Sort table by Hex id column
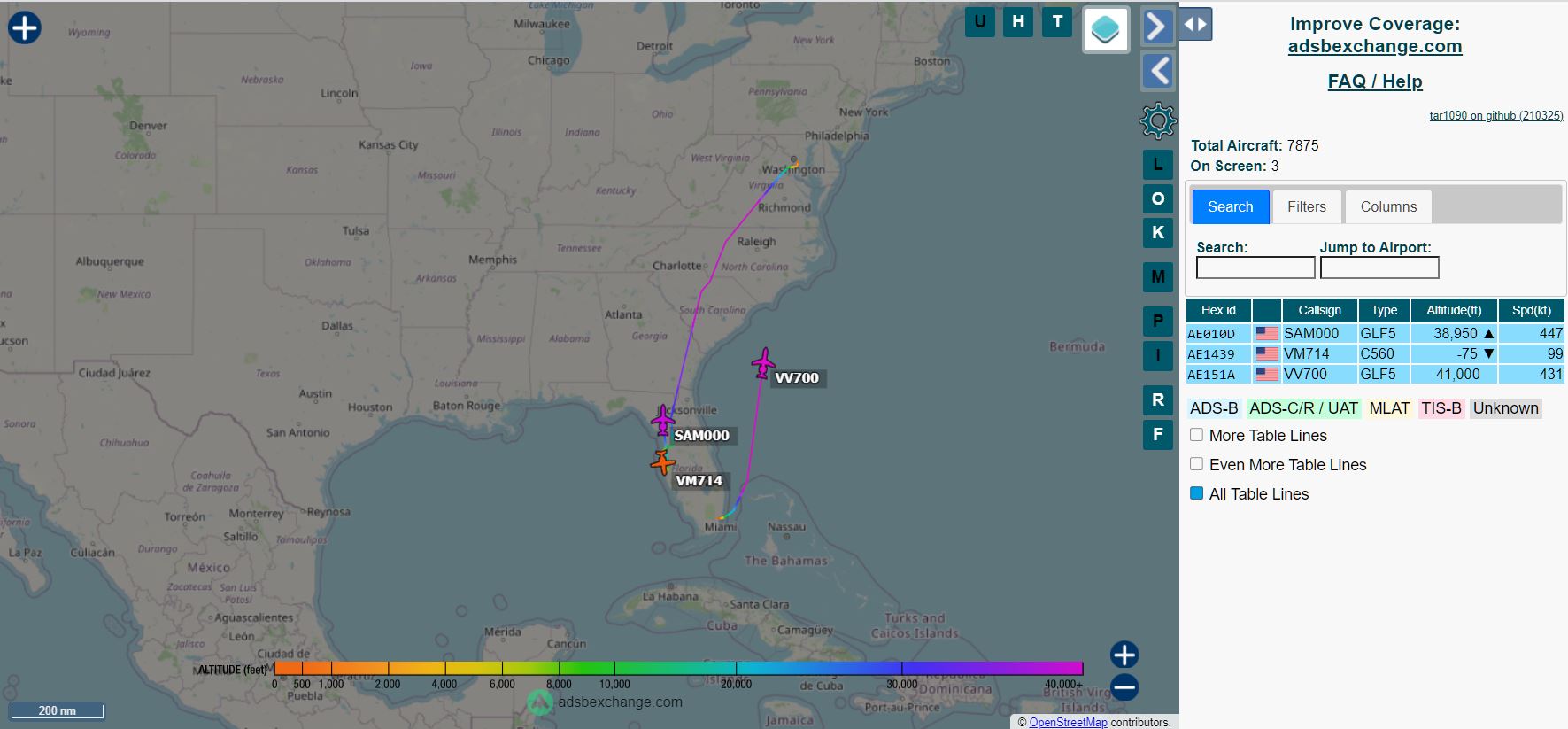1568x729 pixels. (x=1218, y=310)
